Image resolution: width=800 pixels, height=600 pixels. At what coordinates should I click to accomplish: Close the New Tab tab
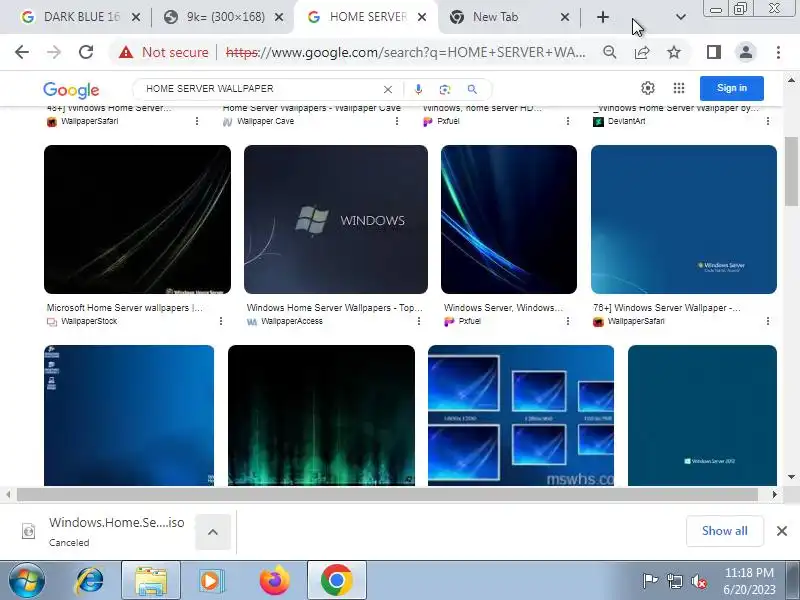click(x=565, y=17)
